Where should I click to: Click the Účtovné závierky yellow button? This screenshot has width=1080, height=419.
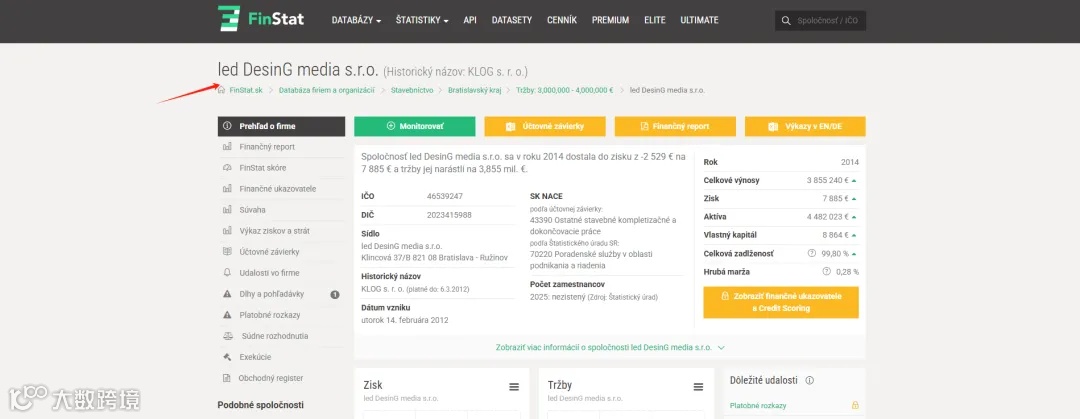545,127
